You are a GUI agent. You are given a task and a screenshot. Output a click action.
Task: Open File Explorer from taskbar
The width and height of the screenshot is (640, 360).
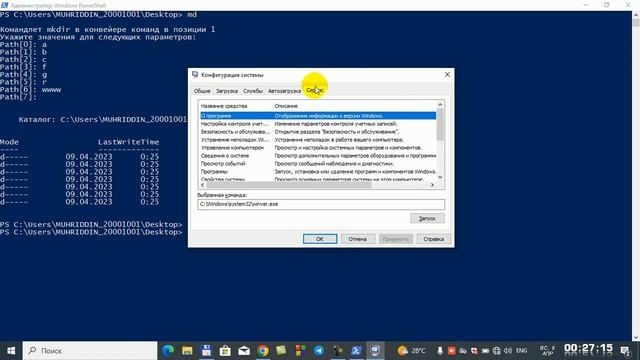(x=187, y=351)
